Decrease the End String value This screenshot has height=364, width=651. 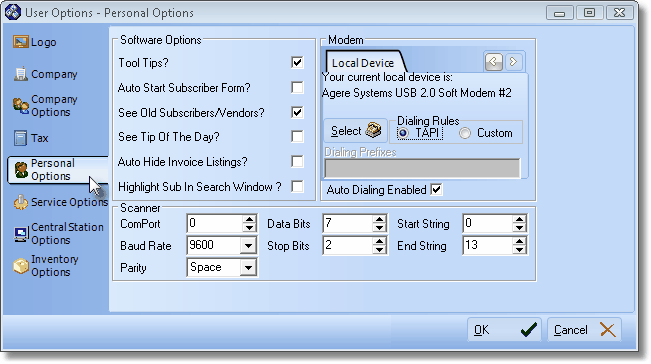coord(519,249)
